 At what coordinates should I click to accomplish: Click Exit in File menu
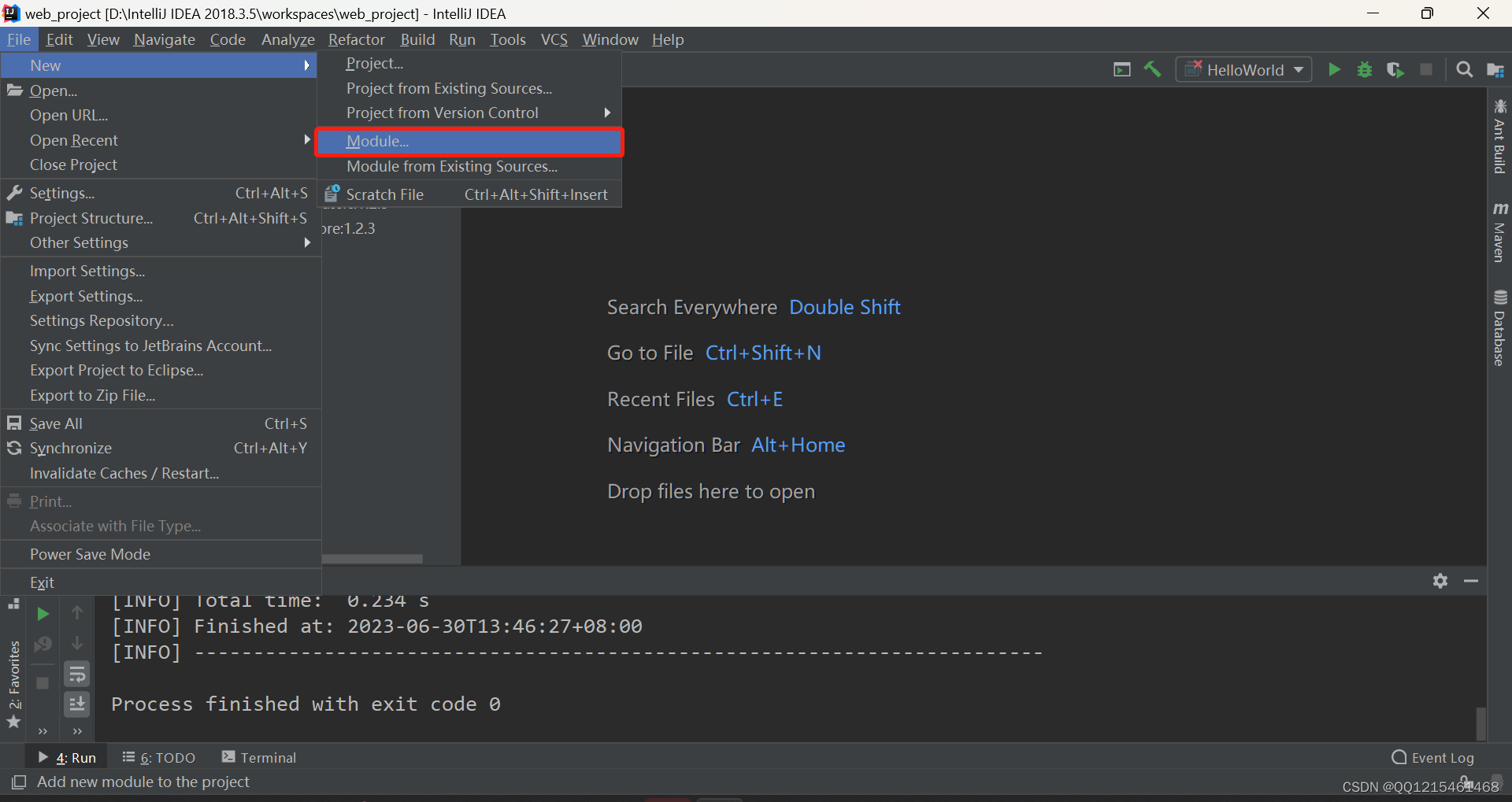[x=161, y=582]
